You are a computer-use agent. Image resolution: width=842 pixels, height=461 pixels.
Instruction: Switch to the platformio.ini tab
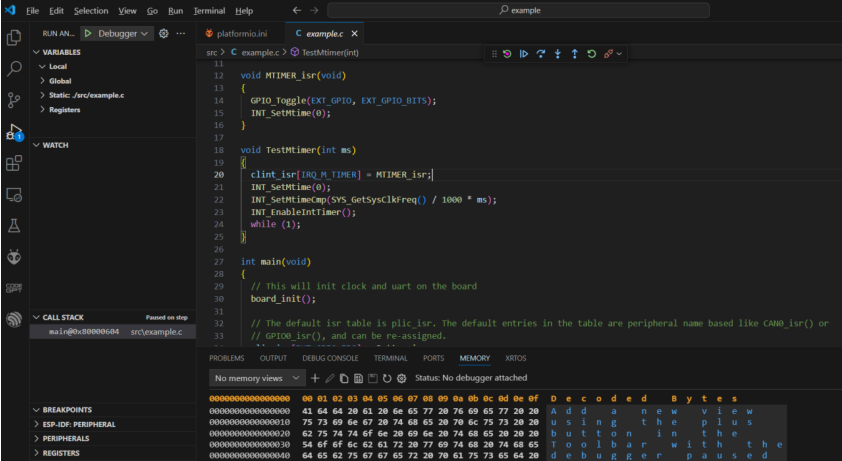tap(241, 33)
